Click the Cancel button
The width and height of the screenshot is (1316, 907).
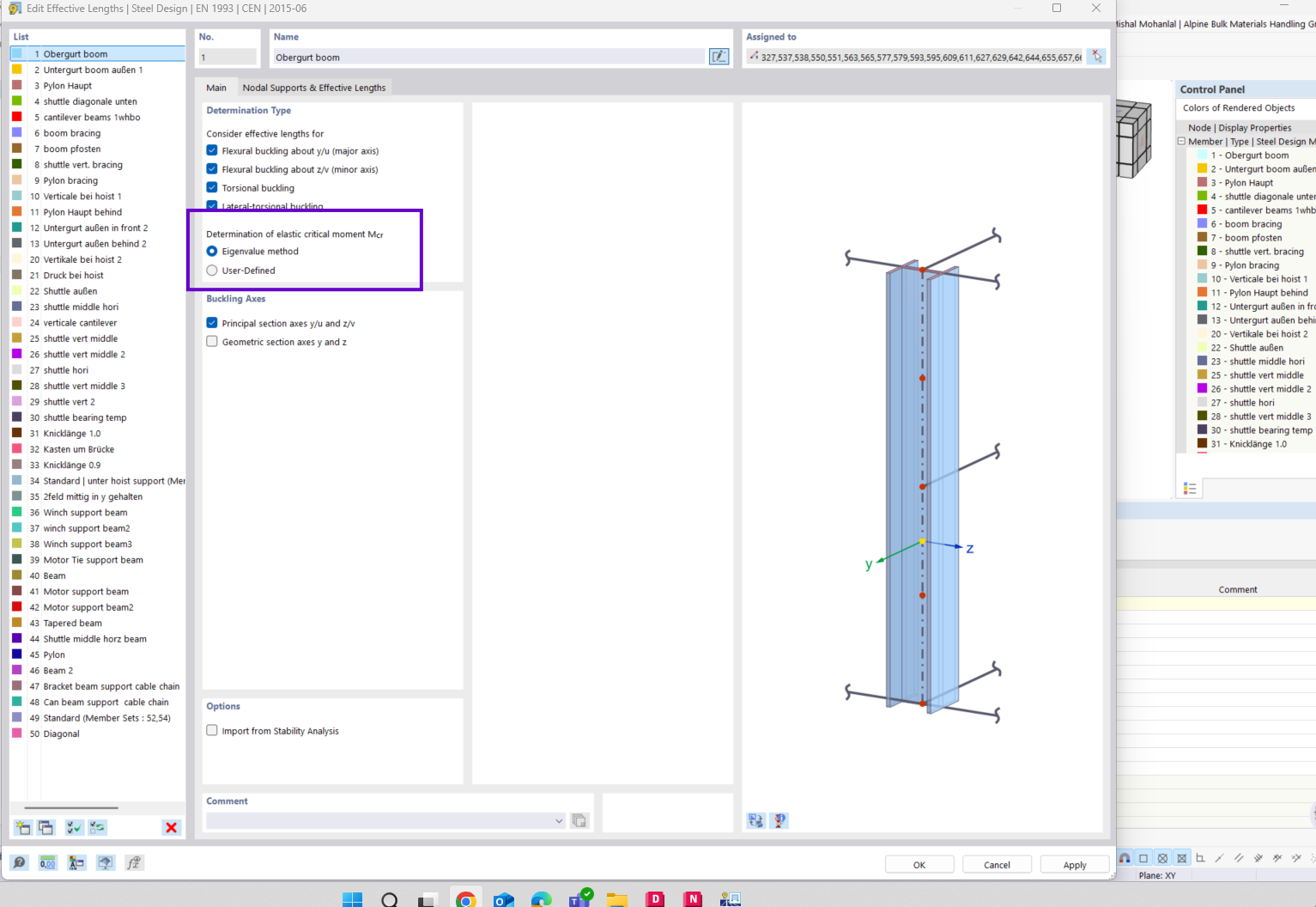tap(996, 865)
